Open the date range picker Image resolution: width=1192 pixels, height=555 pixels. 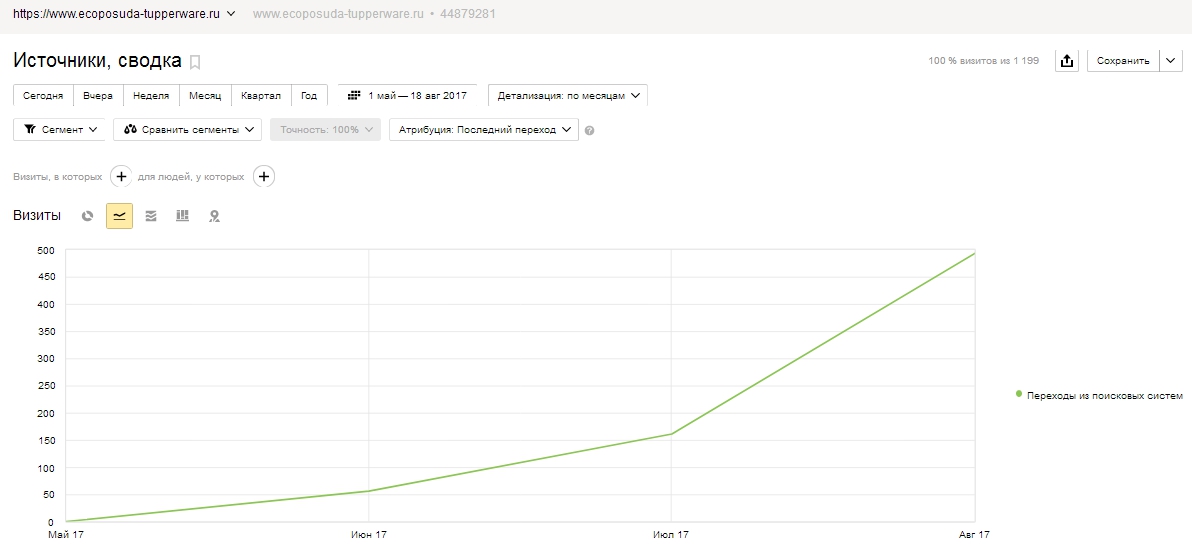pos(407,96)
